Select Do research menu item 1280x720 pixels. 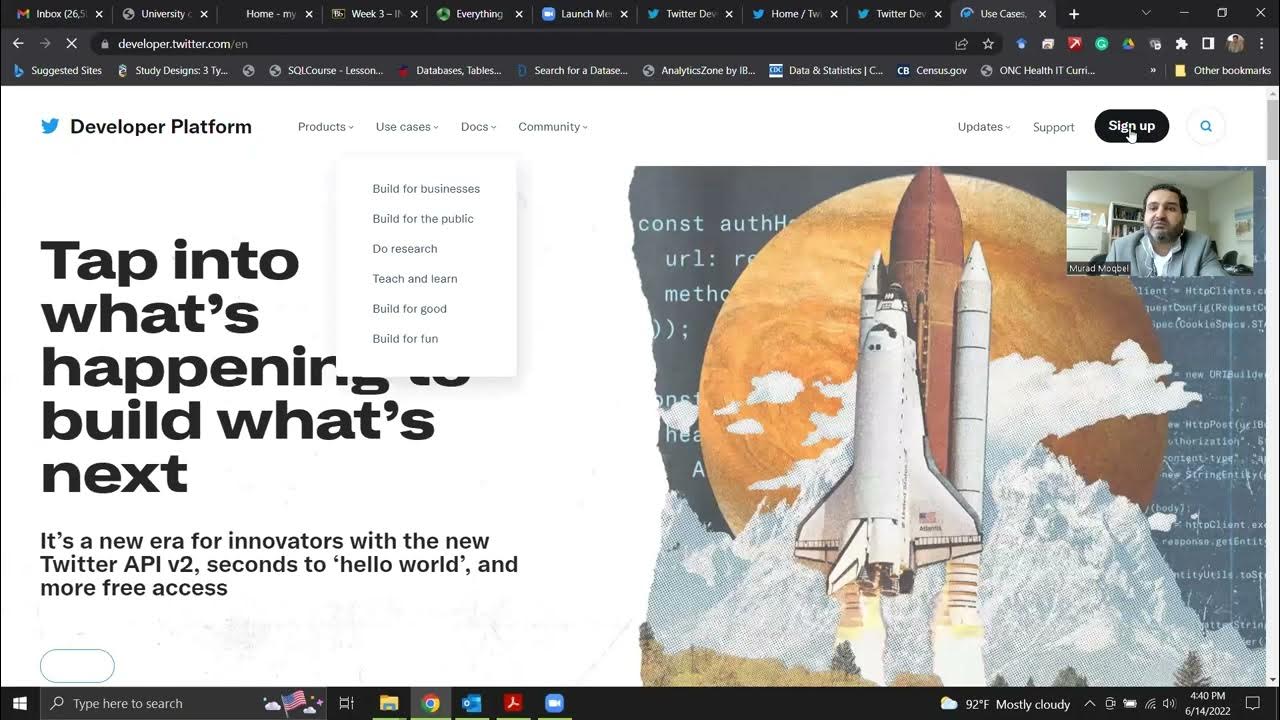coord(405,249)
